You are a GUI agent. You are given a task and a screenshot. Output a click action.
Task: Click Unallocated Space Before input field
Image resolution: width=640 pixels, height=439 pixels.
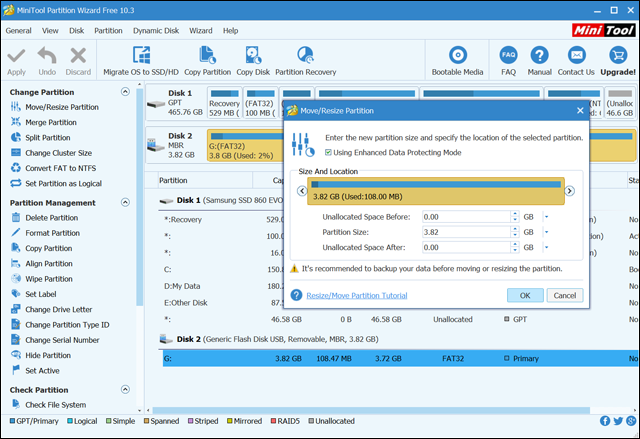pyautogui.click(x=466, y=217)
